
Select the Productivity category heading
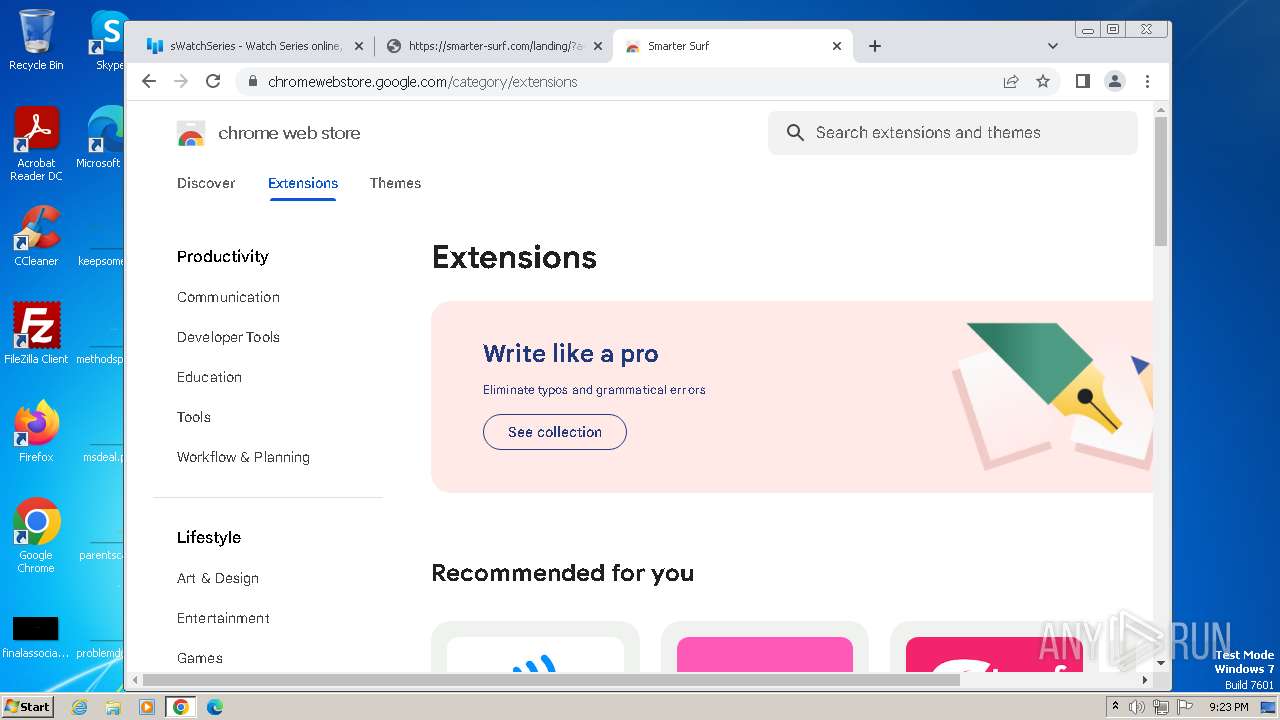tap(222, 256)
